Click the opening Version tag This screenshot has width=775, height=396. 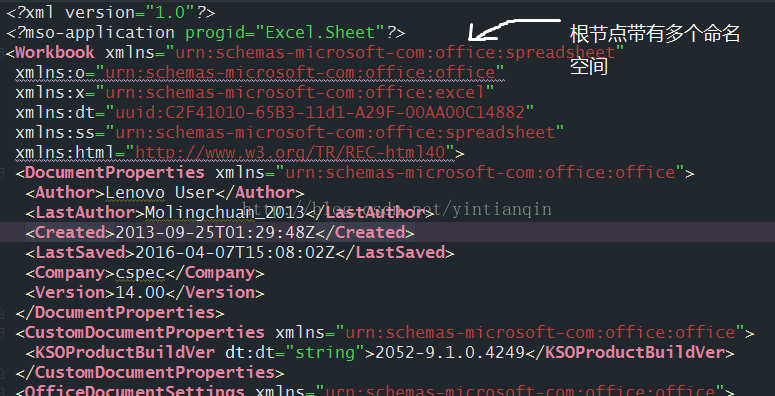(70, 293)
